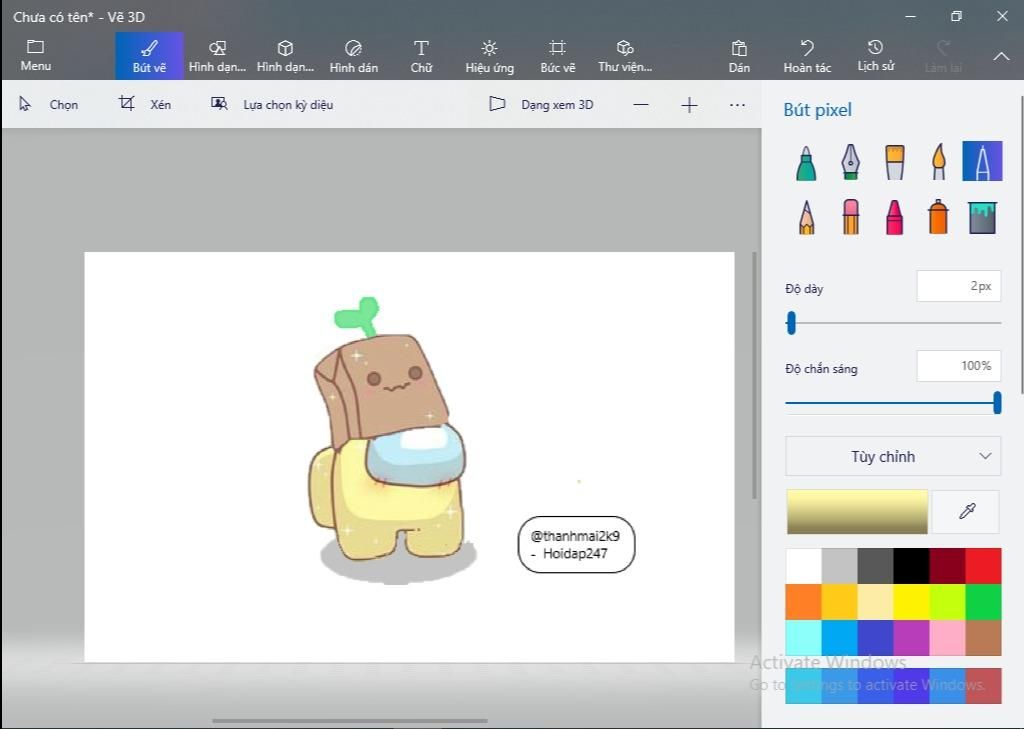Pick the lime green color swatch
Screen dimensions: 1024x729
947,602
